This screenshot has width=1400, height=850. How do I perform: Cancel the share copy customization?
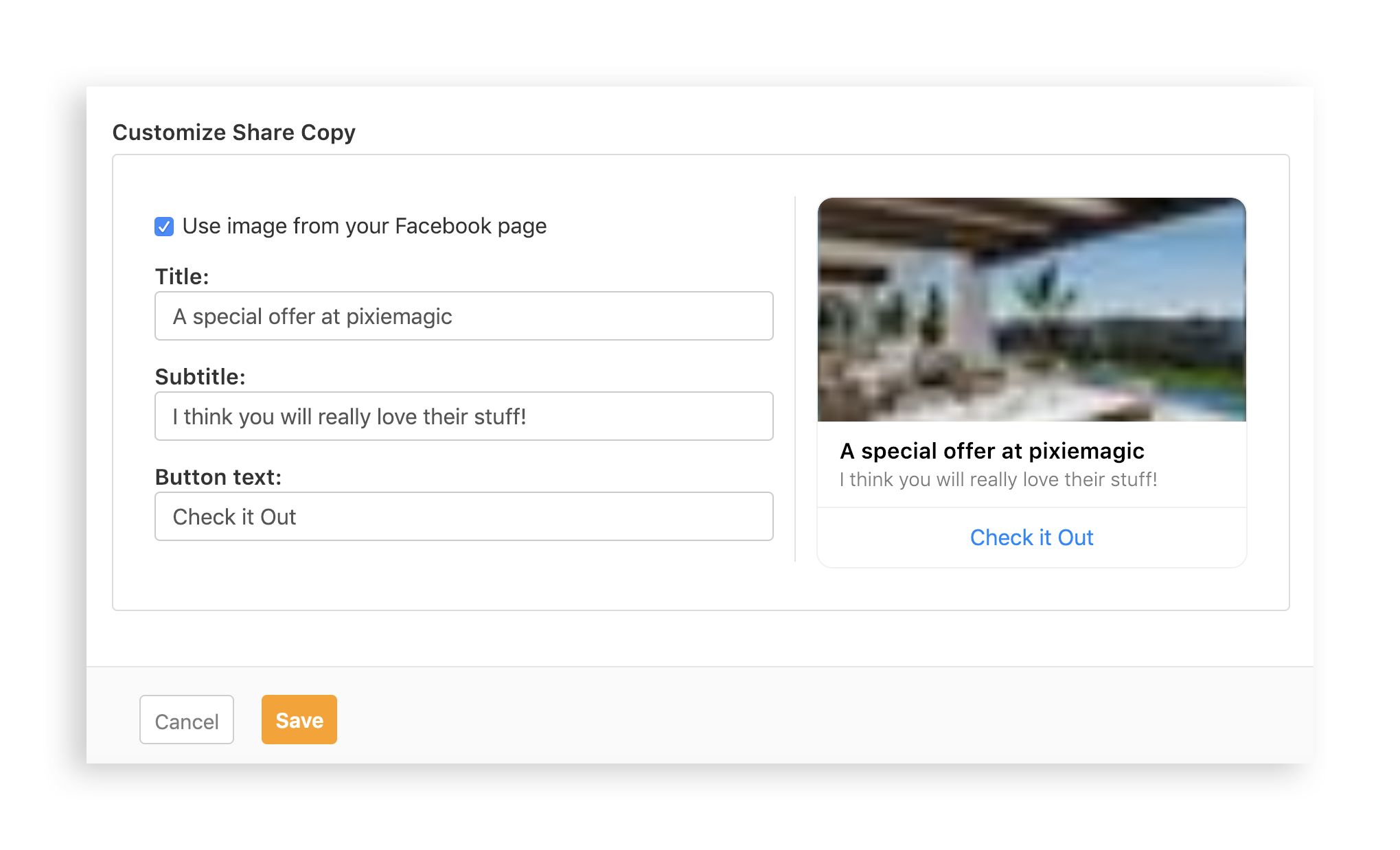click(x=187, y=720)
